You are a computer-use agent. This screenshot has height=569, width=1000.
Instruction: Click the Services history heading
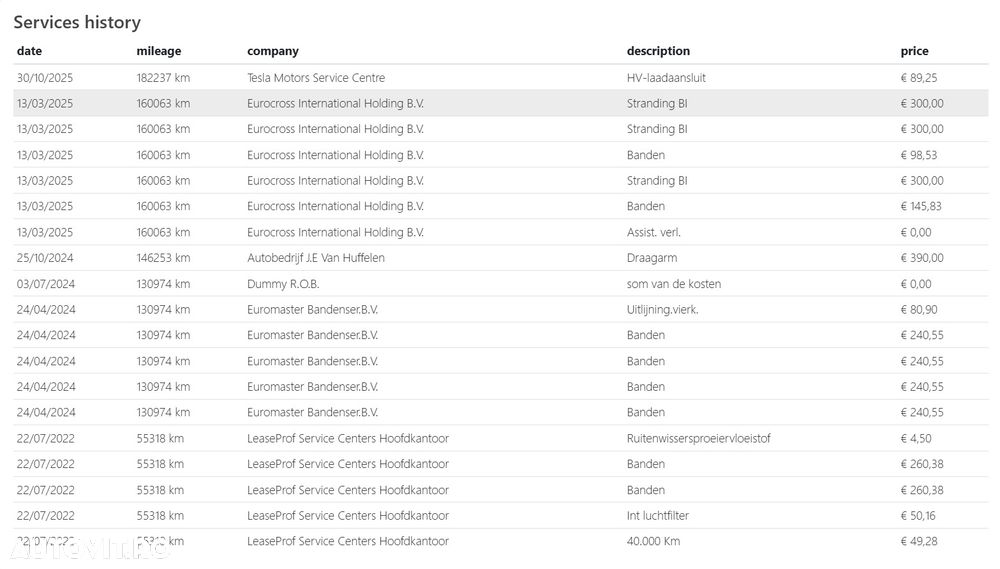click(77, 22)
